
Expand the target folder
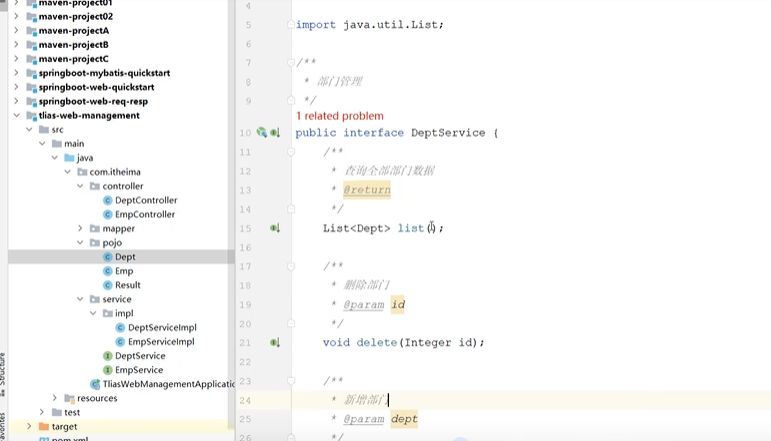(x=29, y=427)
